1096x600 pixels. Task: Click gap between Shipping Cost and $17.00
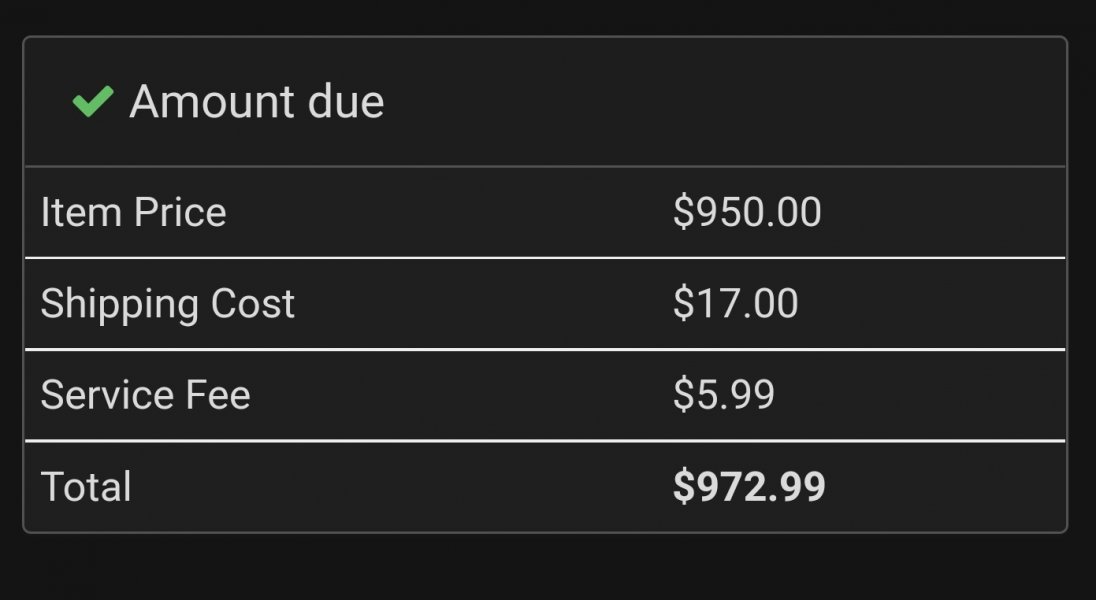coord(480,304)
